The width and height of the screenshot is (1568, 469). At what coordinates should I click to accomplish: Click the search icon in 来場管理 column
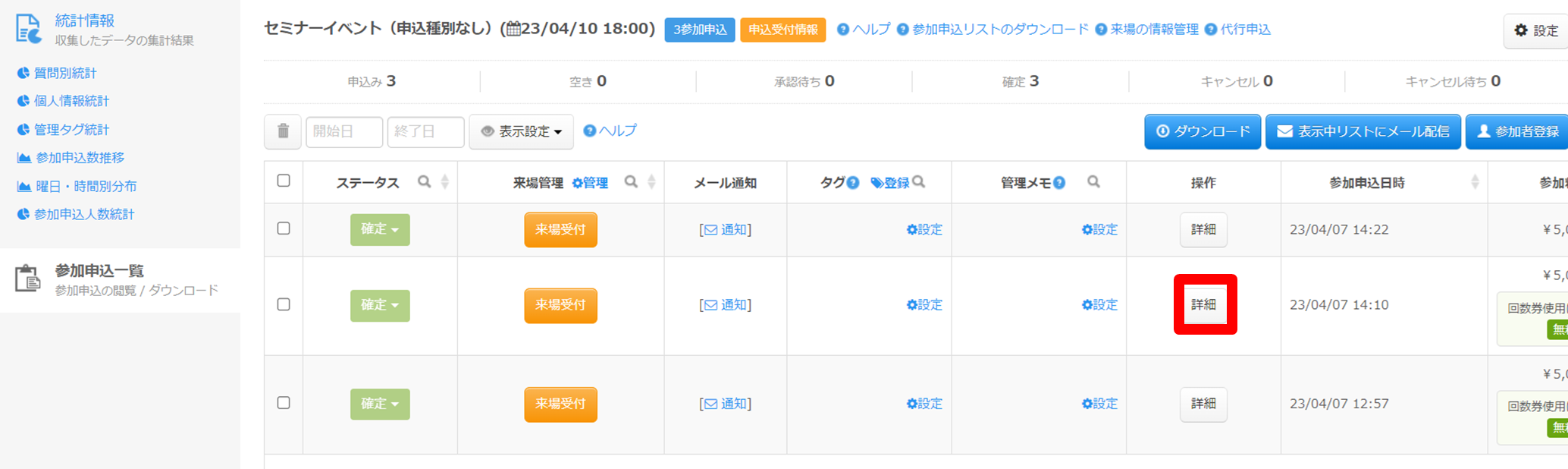click(631, 182)
